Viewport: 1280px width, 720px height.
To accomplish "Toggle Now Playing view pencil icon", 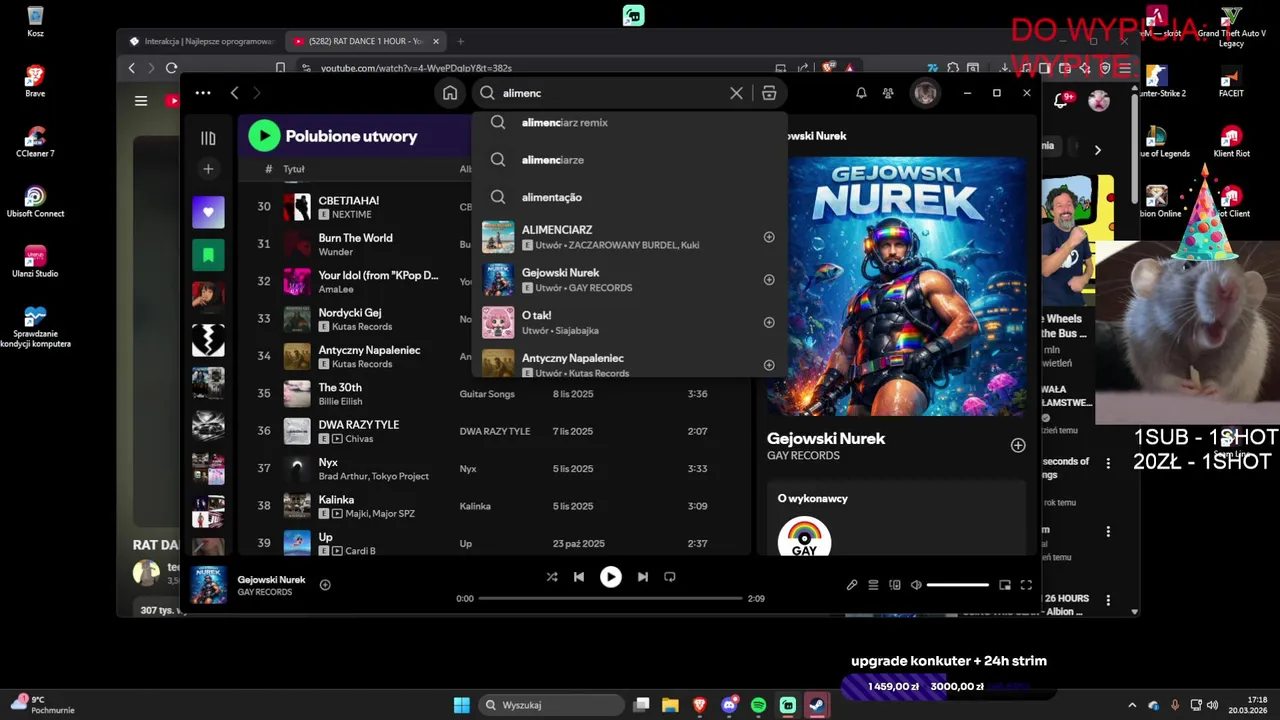I will click(x=852, y=585).
